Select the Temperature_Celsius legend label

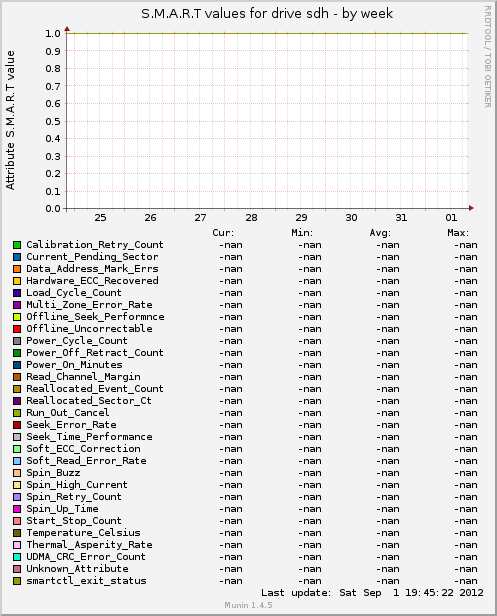click(x=83, y=533)
